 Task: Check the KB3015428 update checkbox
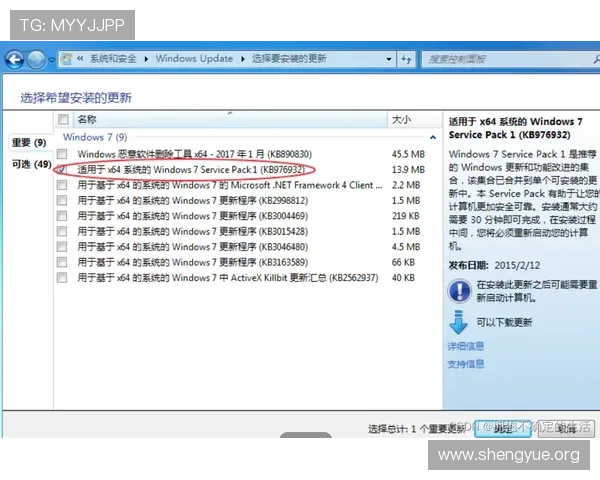pos(62,231)
